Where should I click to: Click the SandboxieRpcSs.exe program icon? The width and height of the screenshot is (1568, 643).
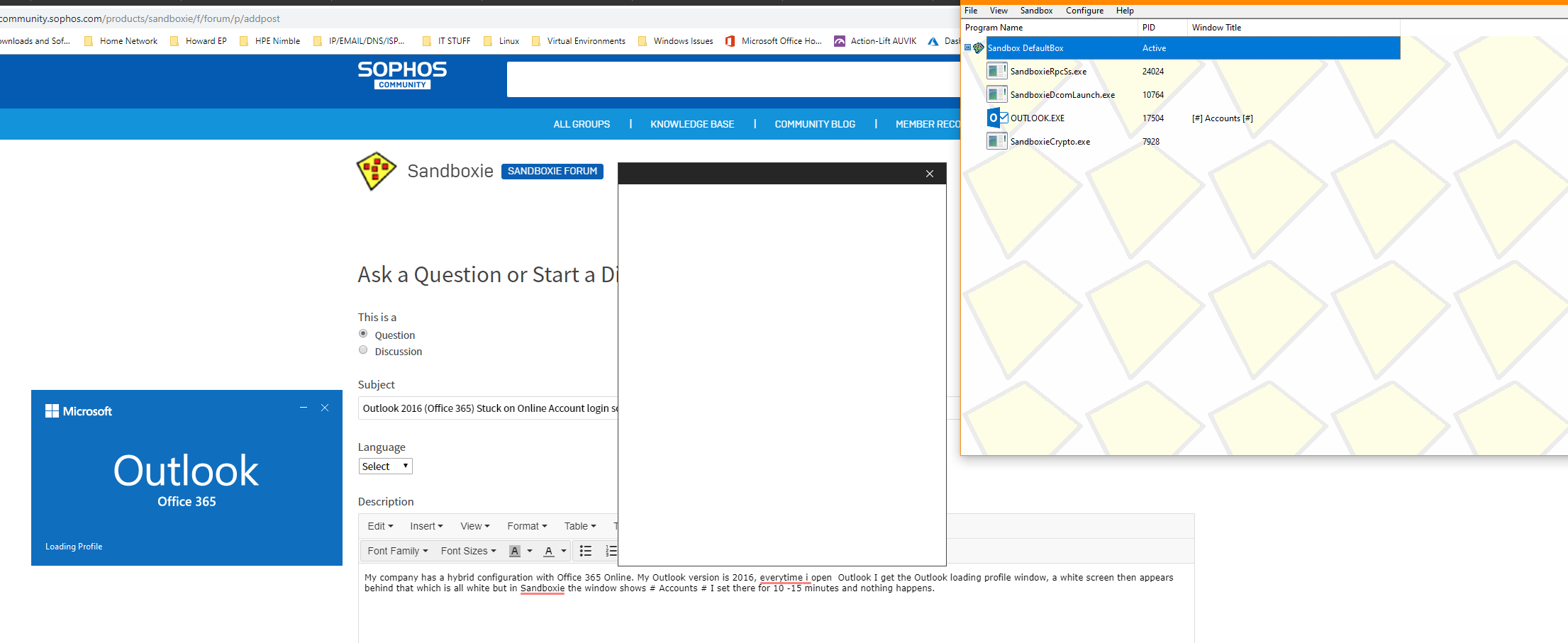tap(997, 71)
